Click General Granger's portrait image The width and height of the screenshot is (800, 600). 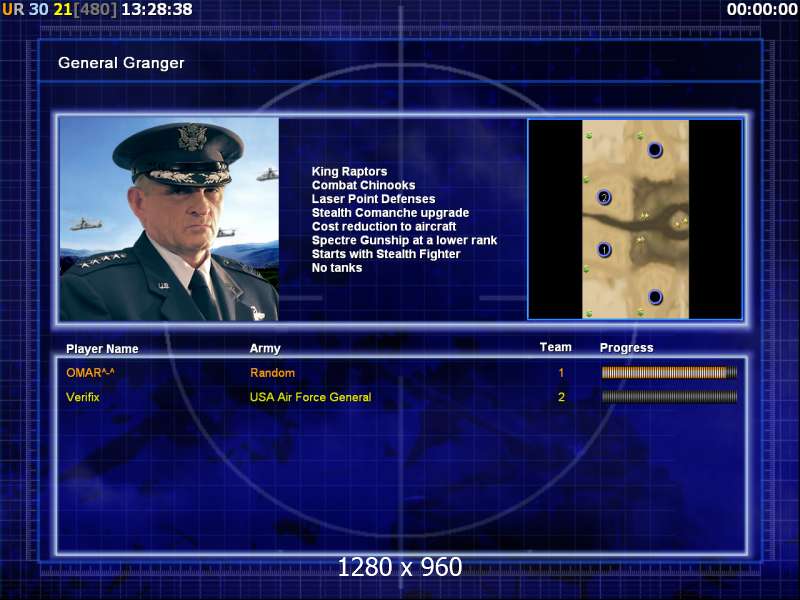click(x=169, y=219)
